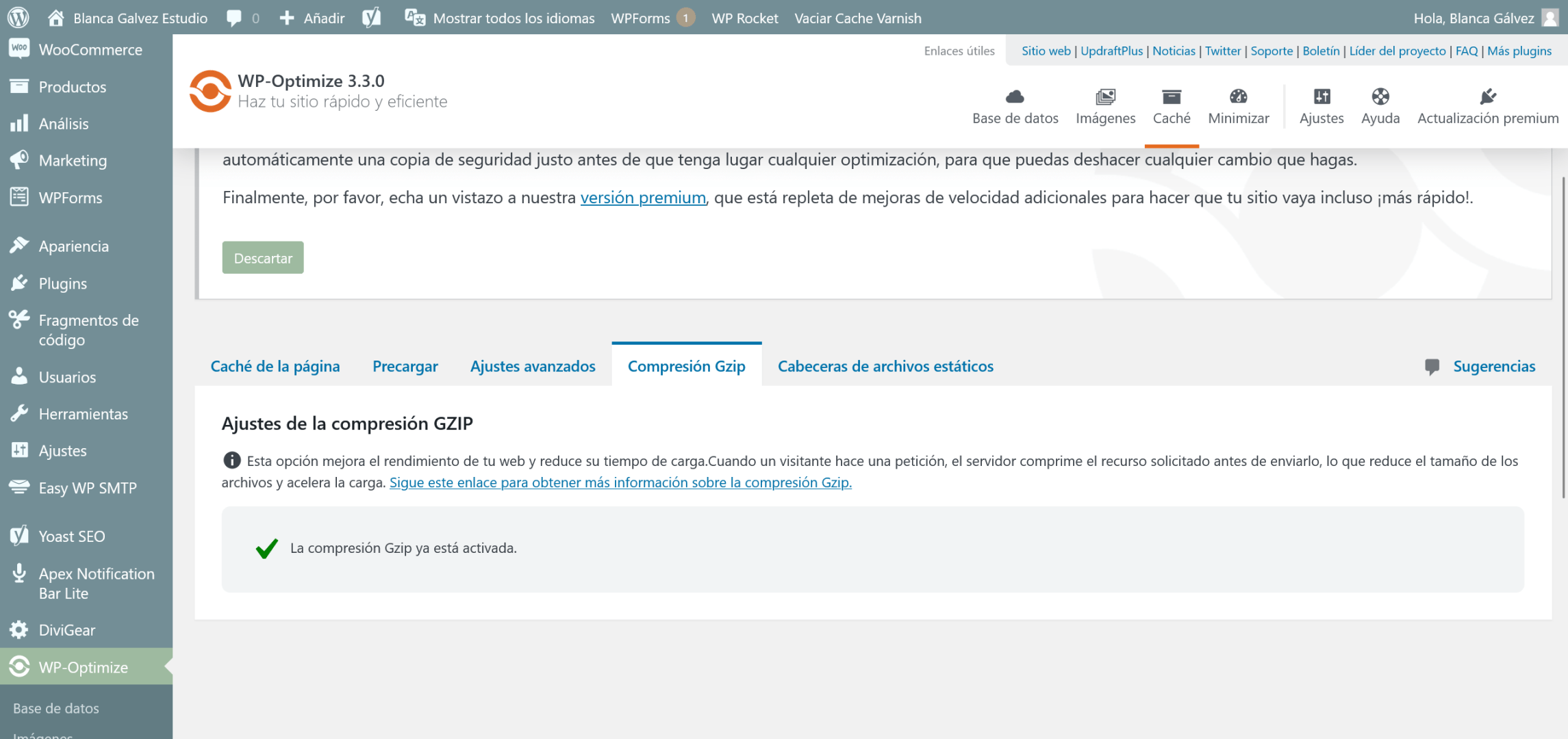This screenshot has height=739, width=1568.
Task: Click the language translate icon
Action: [415, 18]
